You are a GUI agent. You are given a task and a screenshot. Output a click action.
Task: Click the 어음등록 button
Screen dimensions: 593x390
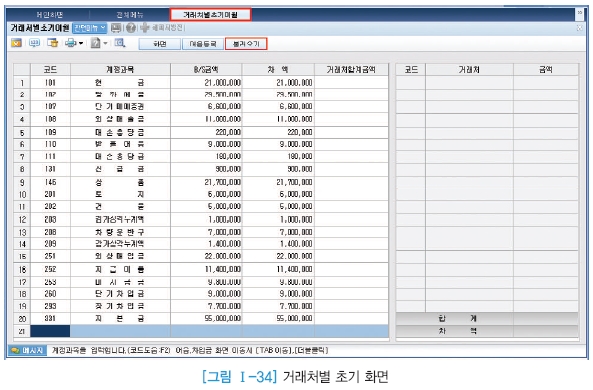203,44
